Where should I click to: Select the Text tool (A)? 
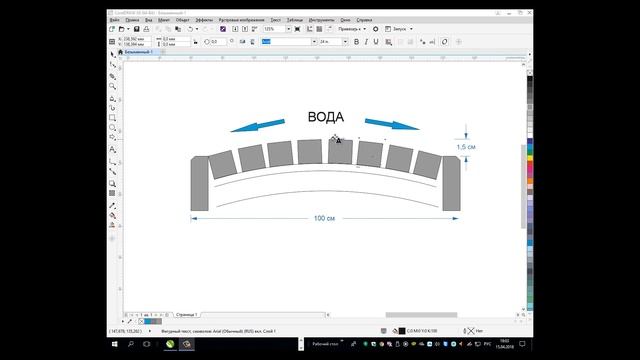pos(113,150)
